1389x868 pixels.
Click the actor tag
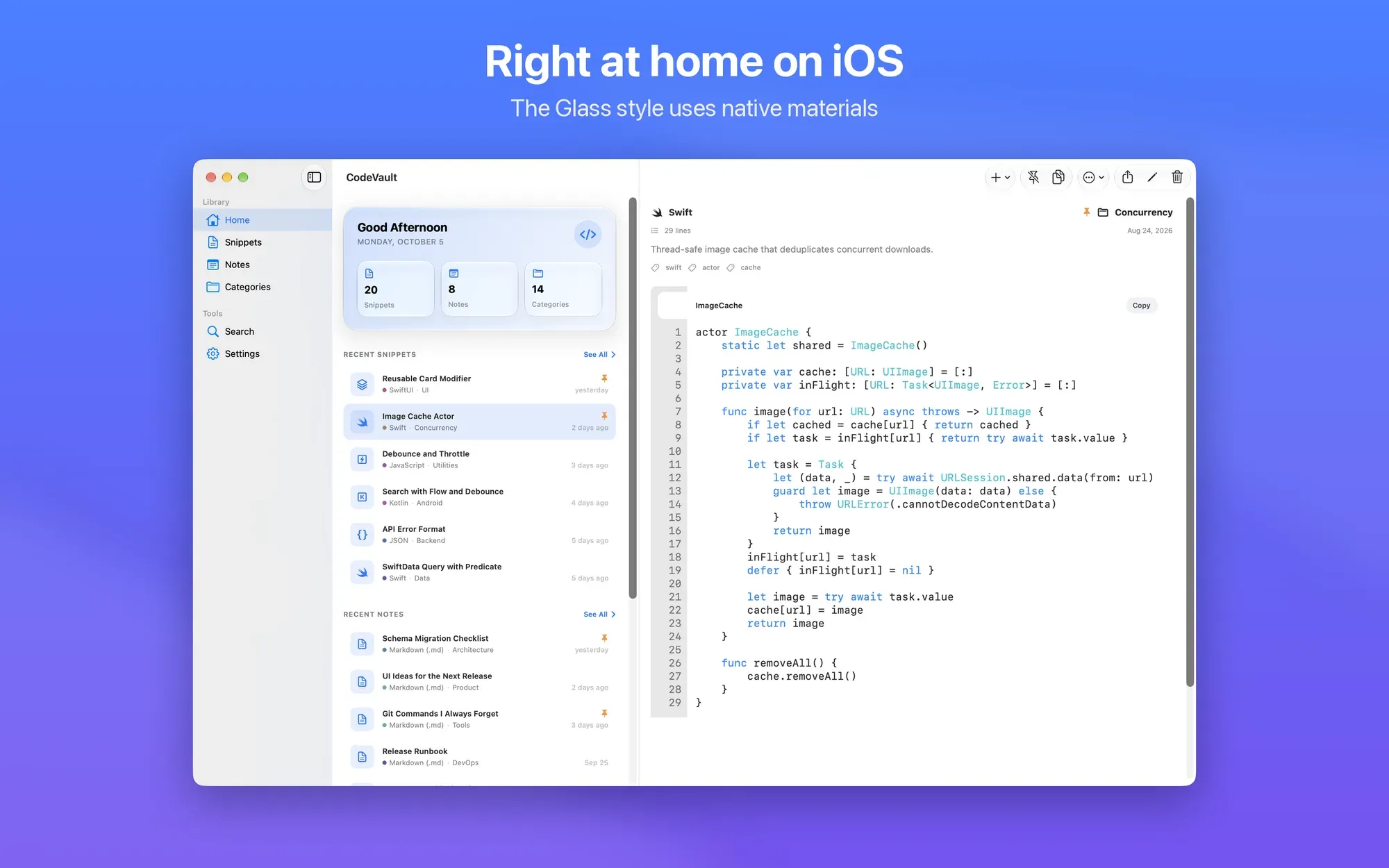704,267
